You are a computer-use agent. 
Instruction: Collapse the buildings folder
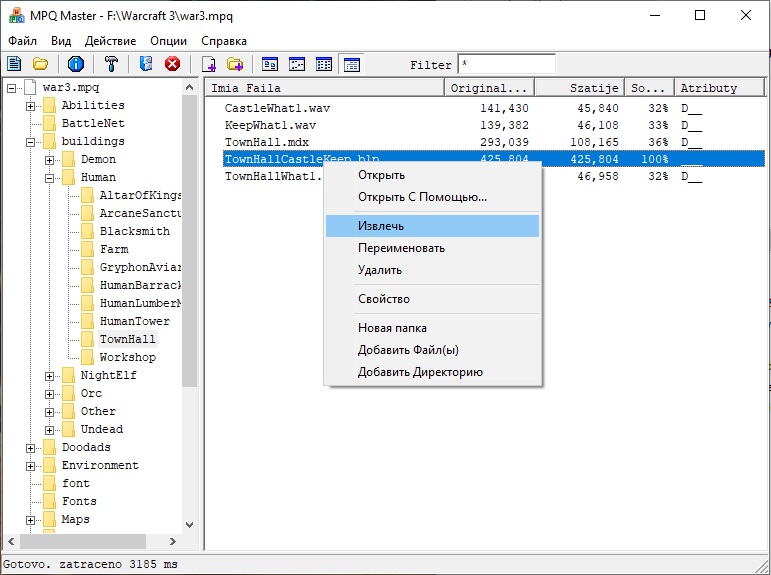(x=30, y=142)
